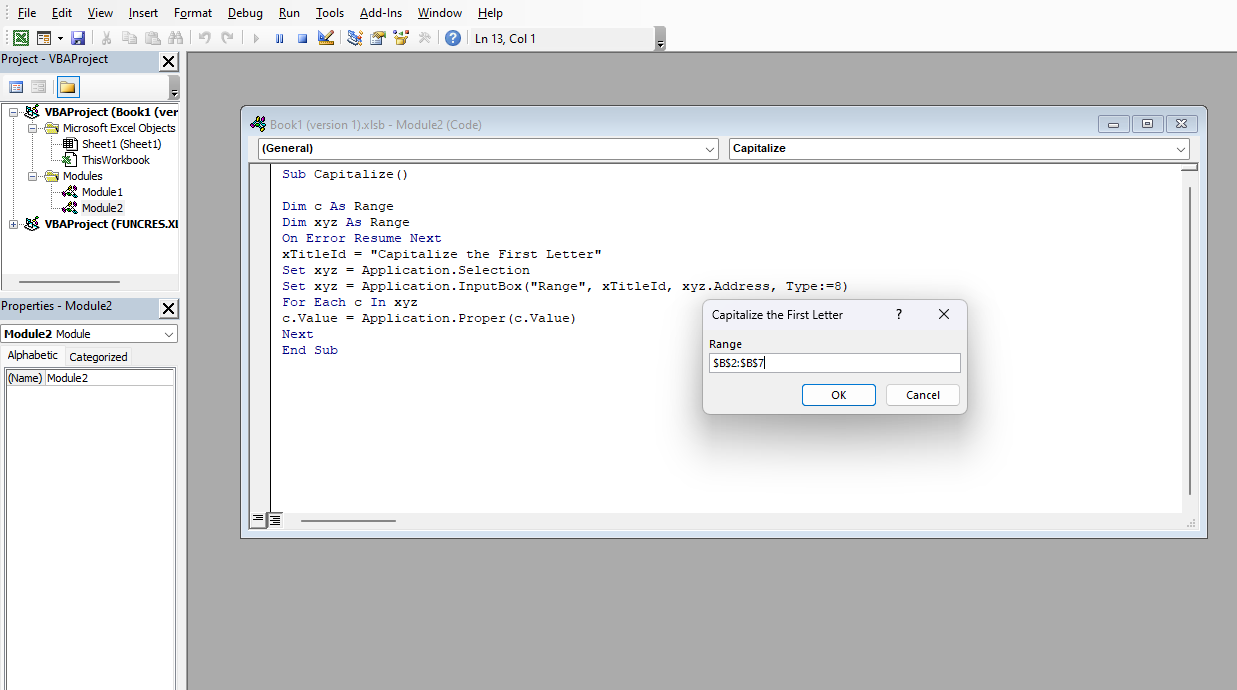The height and width of the screenshot is (690, 1237).
Task: Save the workbook using the floppy disk icon
Action: (x=77, y=38)
